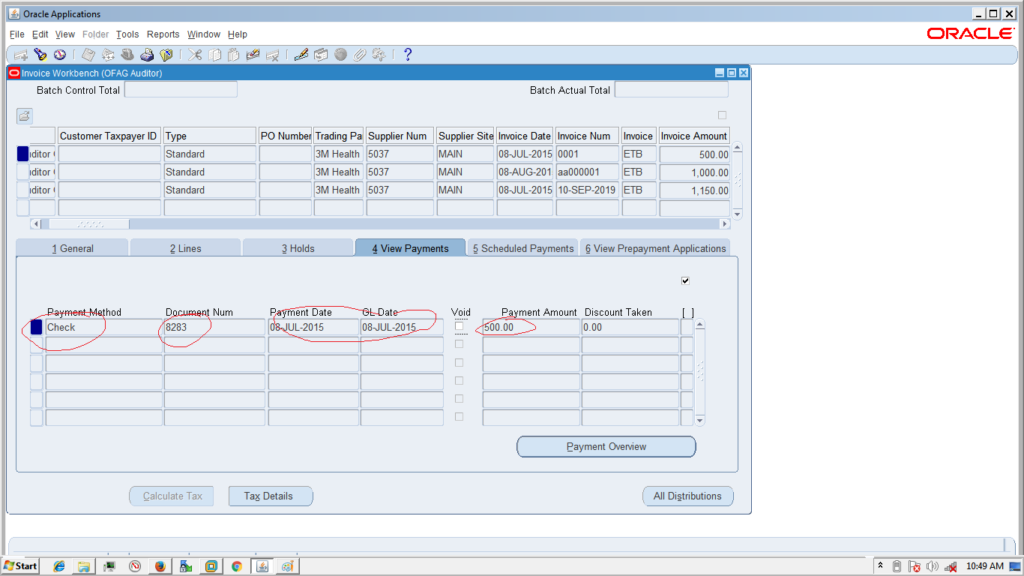
Task: Click the invoice table scroll down arrow
Action: (737, 214)
